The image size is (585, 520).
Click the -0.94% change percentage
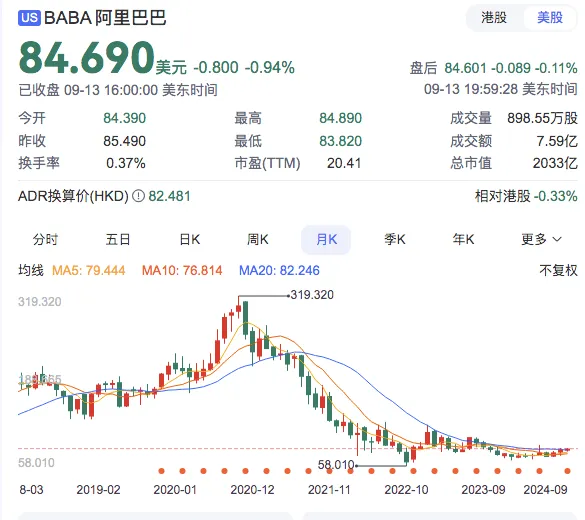[x=270, y=68]
